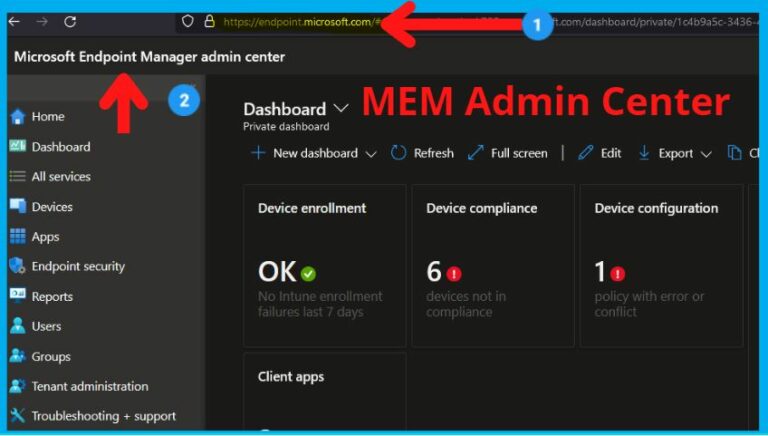Click the Clone copy icon in toolbar

[734, 153]
